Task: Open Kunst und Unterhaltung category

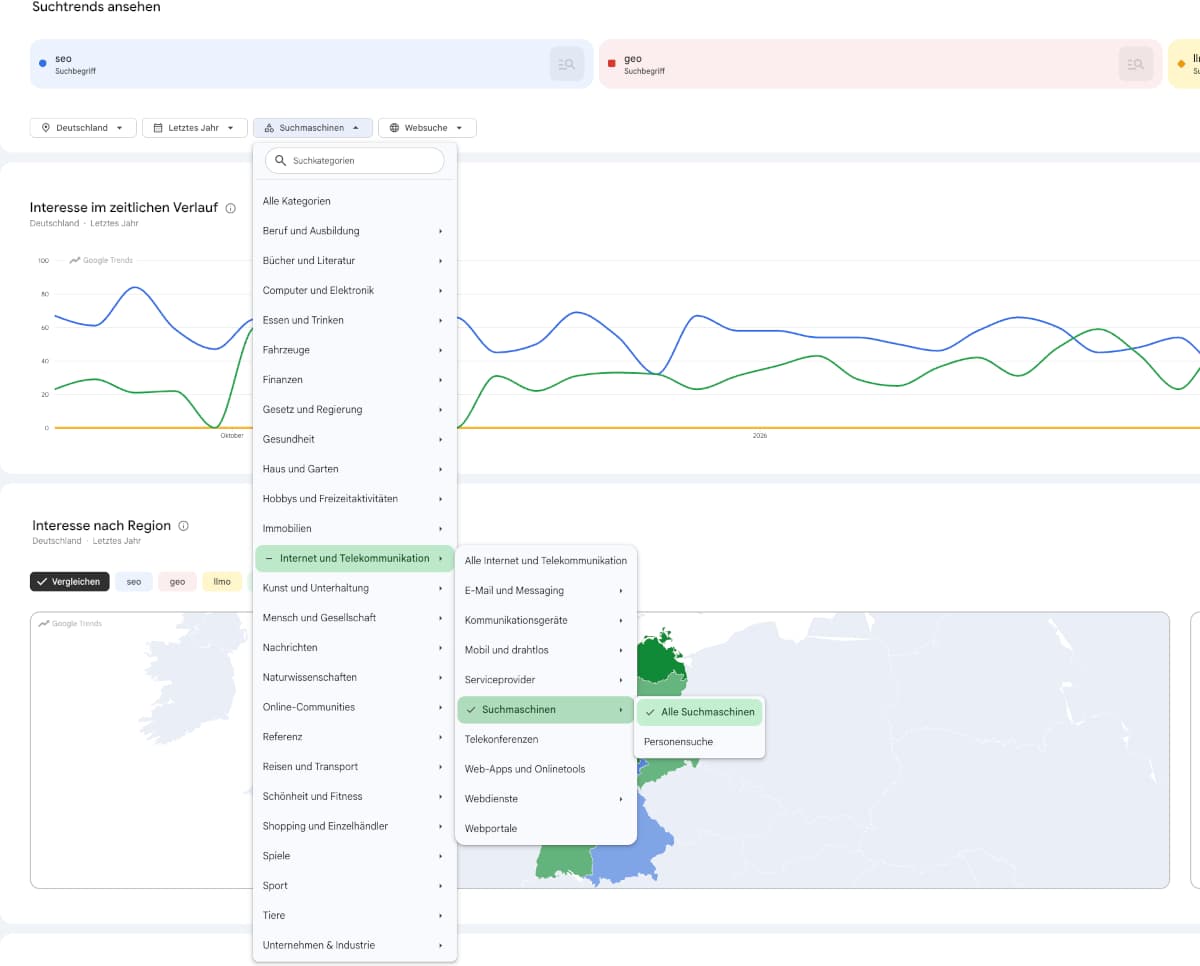Action: pos(355,588)
